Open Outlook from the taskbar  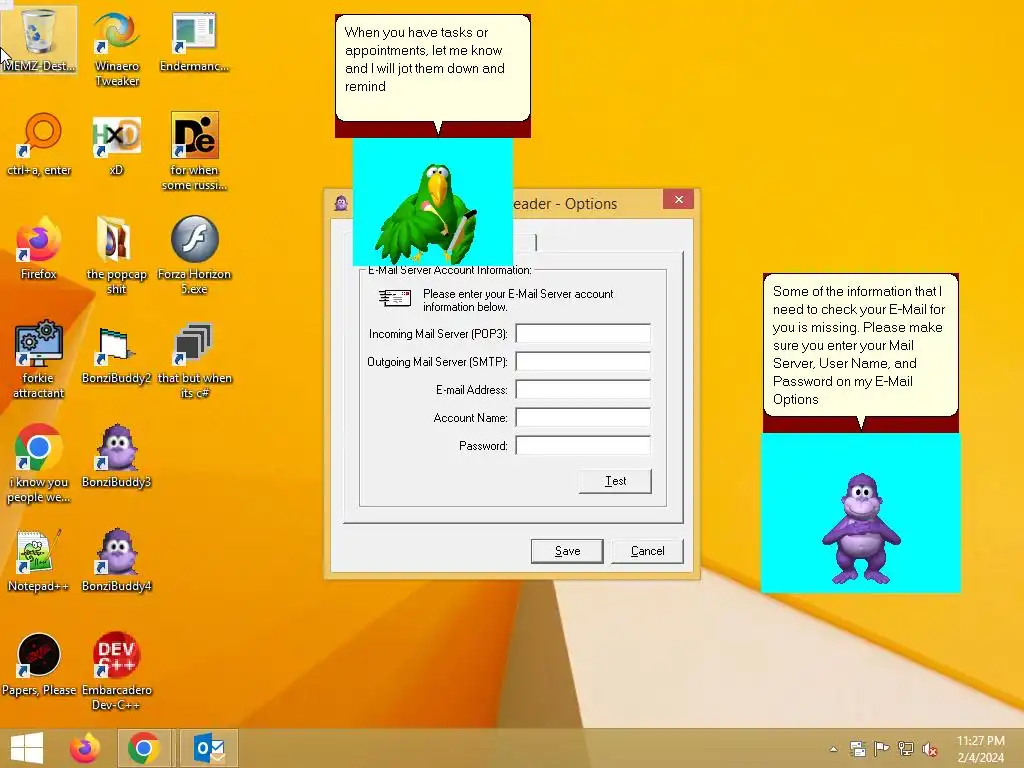pos(209,748)
